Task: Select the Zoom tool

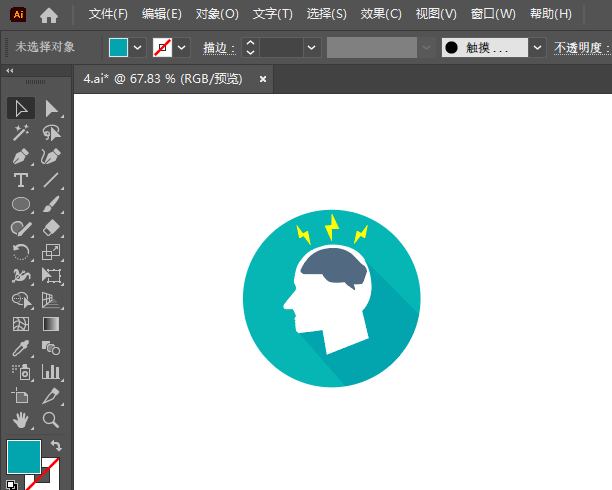Action: [51, 420]
